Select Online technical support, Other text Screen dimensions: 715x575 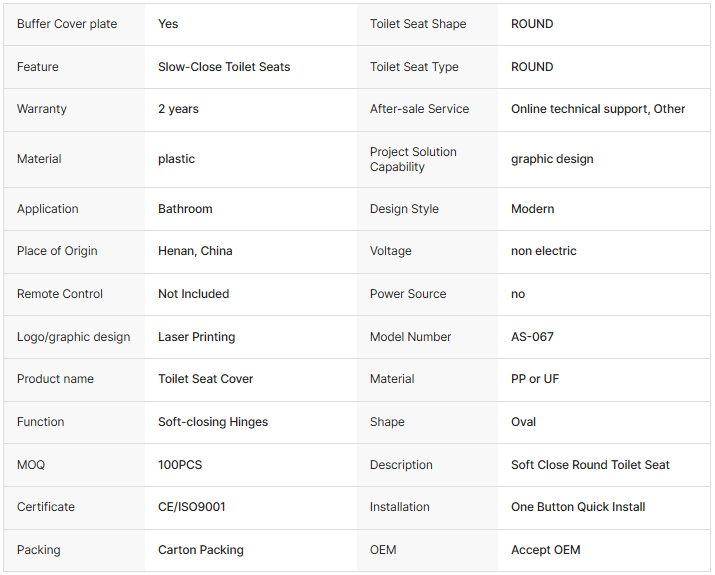click(x=598, y=109)
